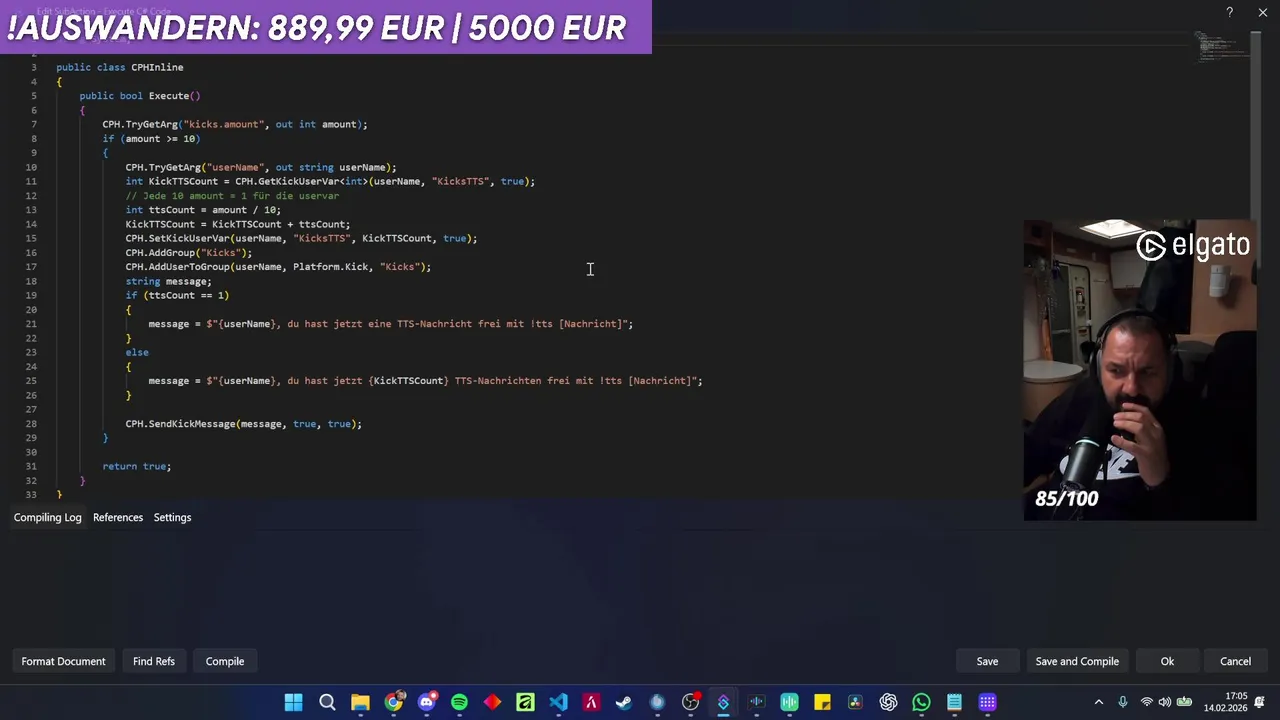This screenshot has width=1280, height=720.
Task: Click the microphone system tray icon
Action: [x=1123, y=702]
